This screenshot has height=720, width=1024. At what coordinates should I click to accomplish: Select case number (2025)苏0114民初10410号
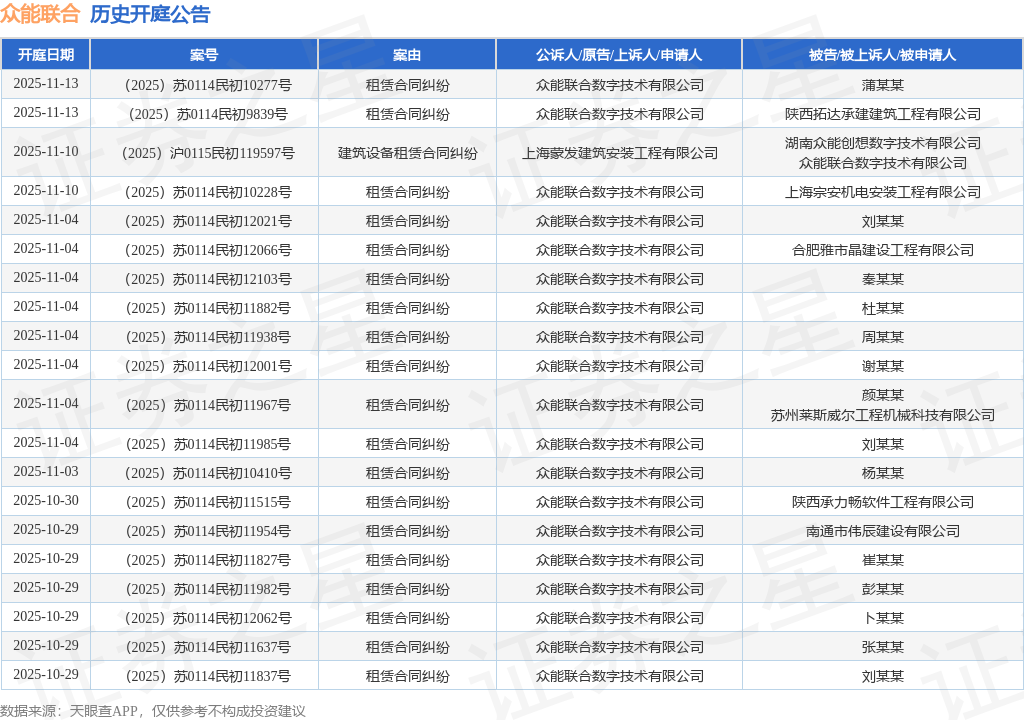pos(208,472)
